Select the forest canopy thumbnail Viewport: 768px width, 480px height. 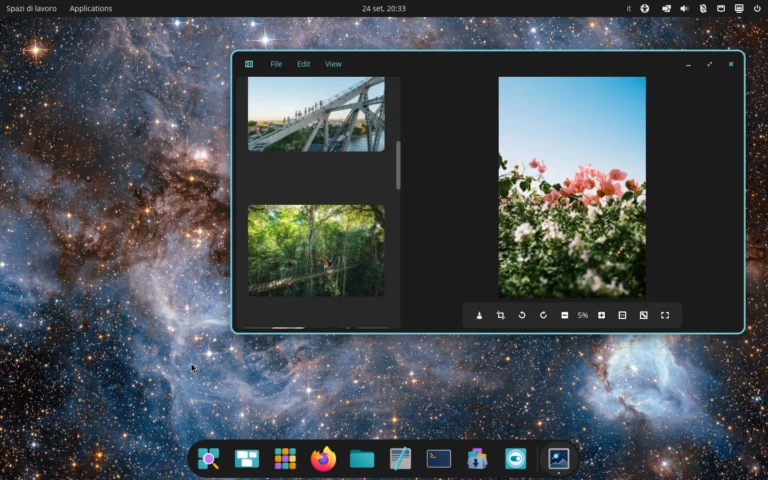(316, 250)
